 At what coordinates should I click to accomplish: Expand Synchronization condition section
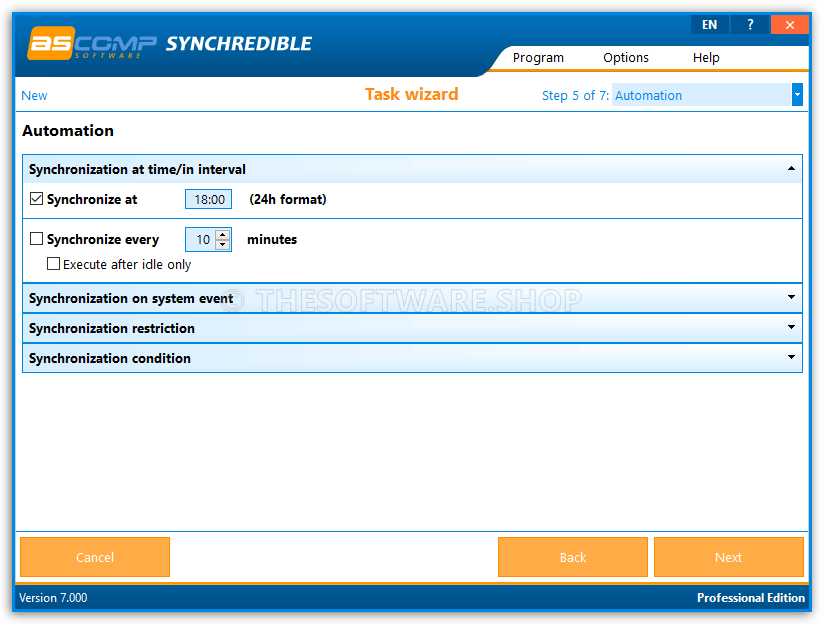click(413, 358)
